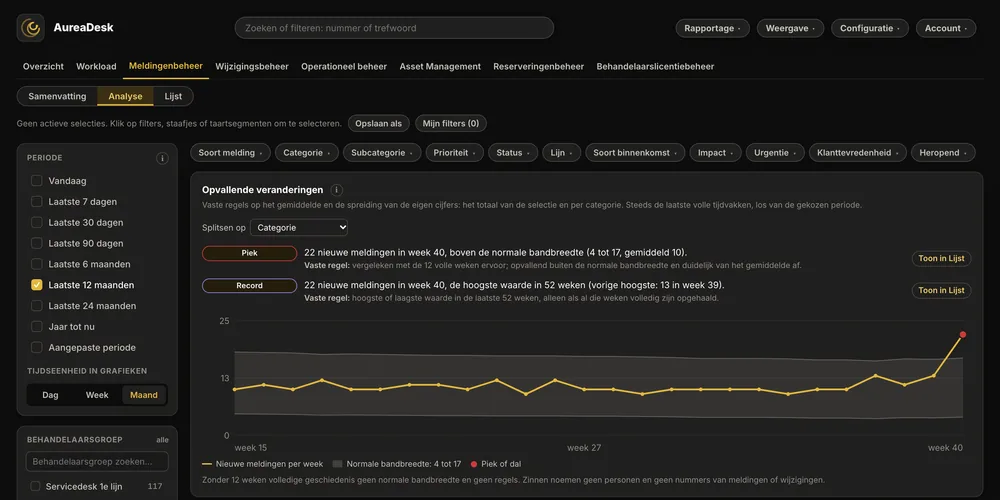Expand the Status filter

pos(513,153)
